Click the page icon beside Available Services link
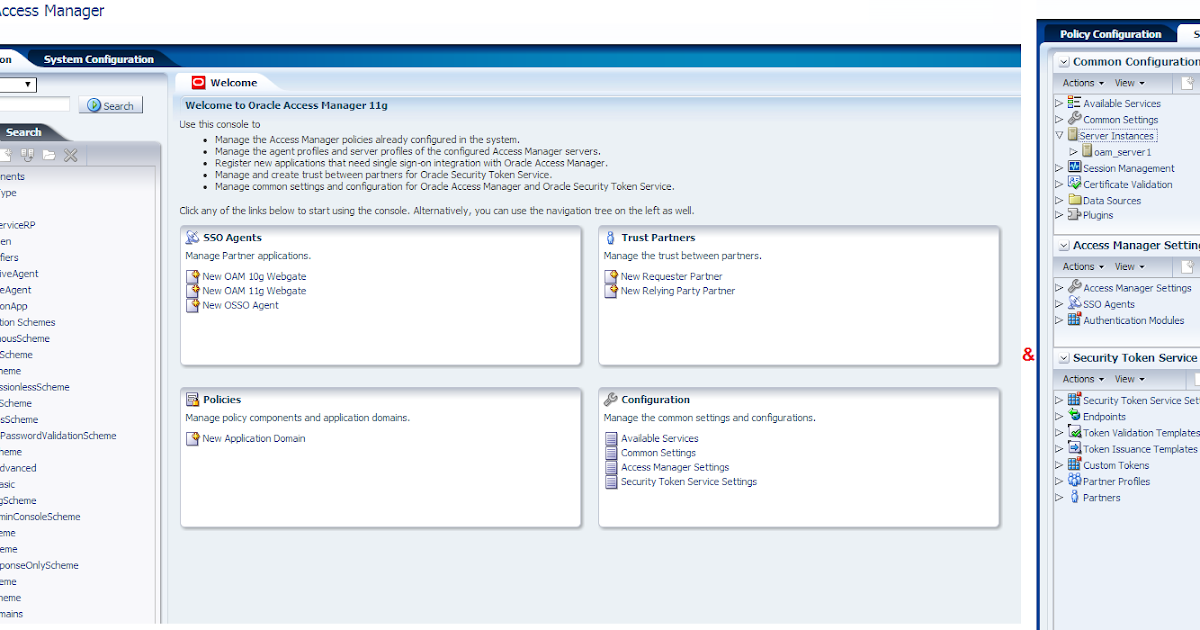 coord(611,439)
